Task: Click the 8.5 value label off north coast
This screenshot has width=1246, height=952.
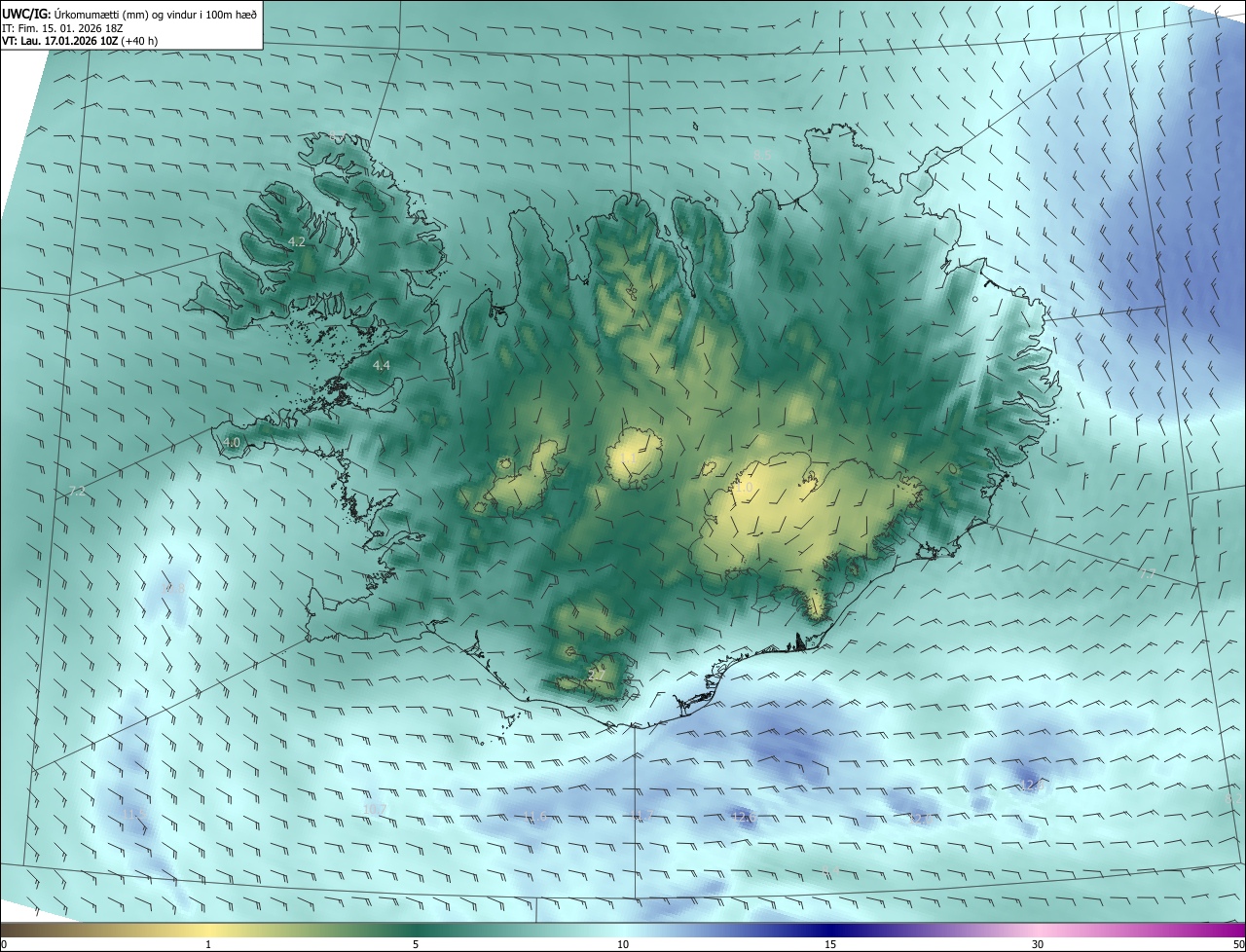Action: click(x=761, y=155)
